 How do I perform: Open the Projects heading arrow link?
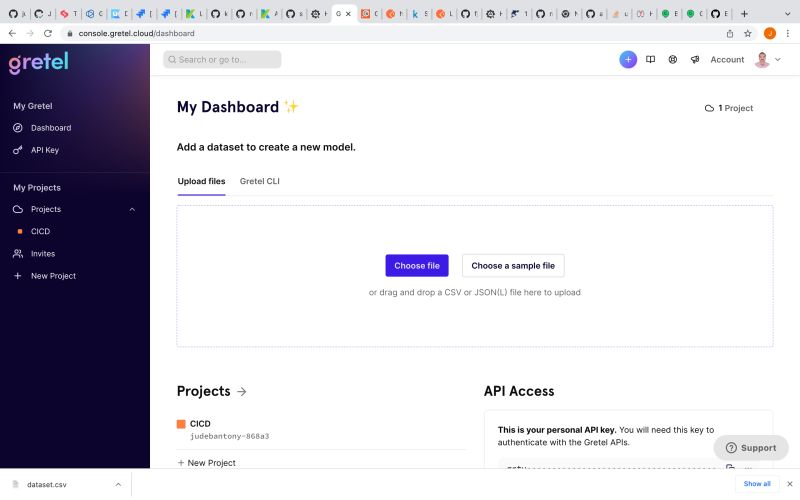[242, 391]
